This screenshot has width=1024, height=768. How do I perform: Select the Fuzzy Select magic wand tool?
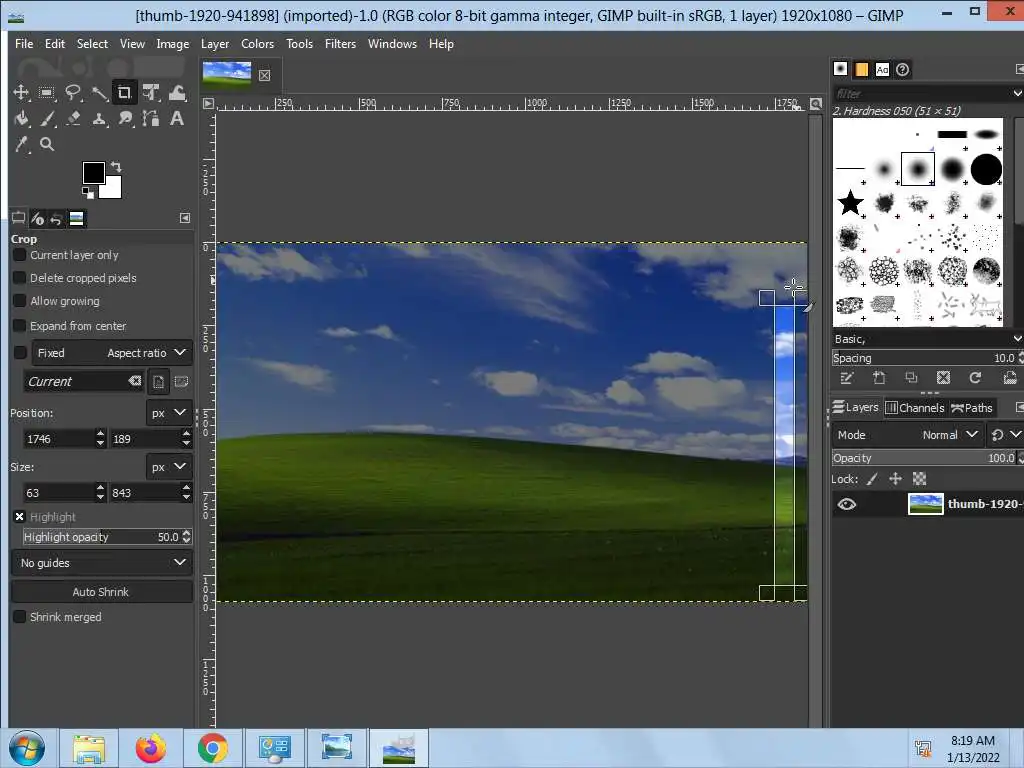(99, 92)
